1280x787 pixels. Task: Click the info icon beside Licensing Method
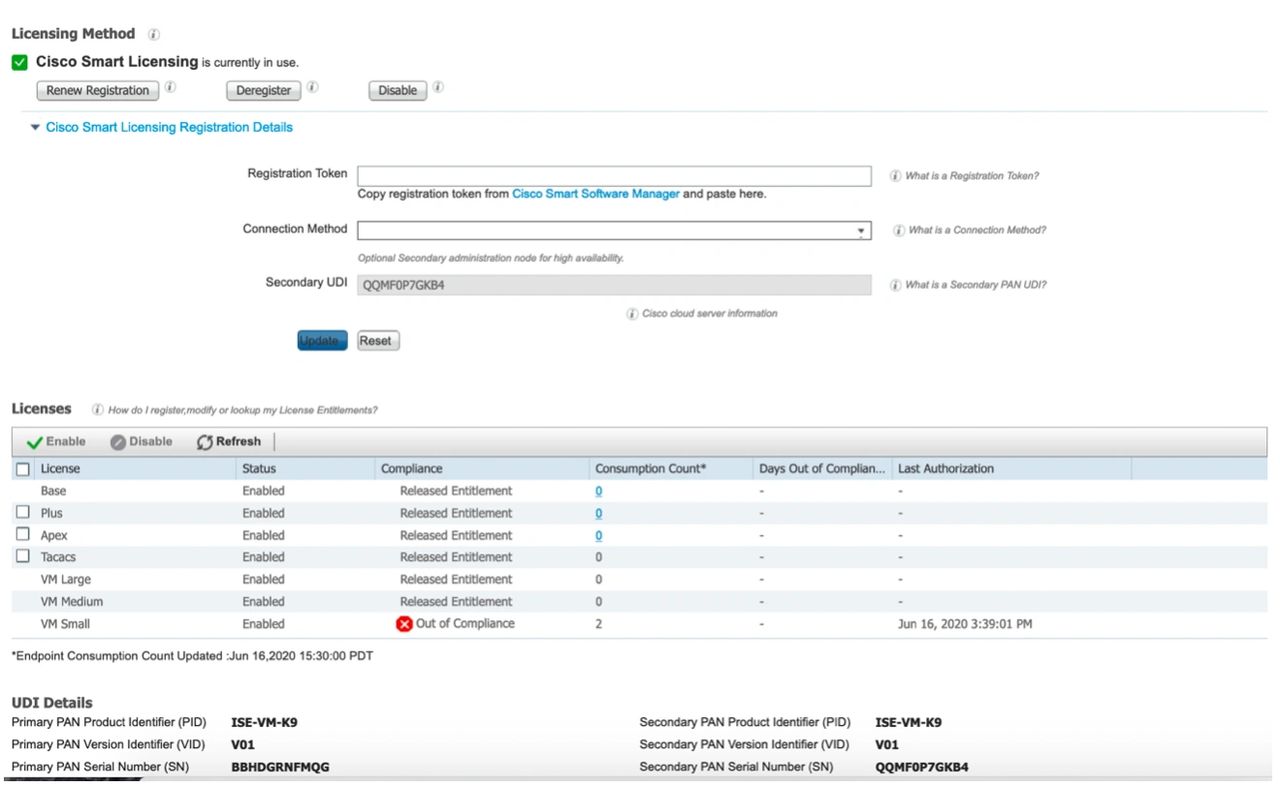point(152,33)
